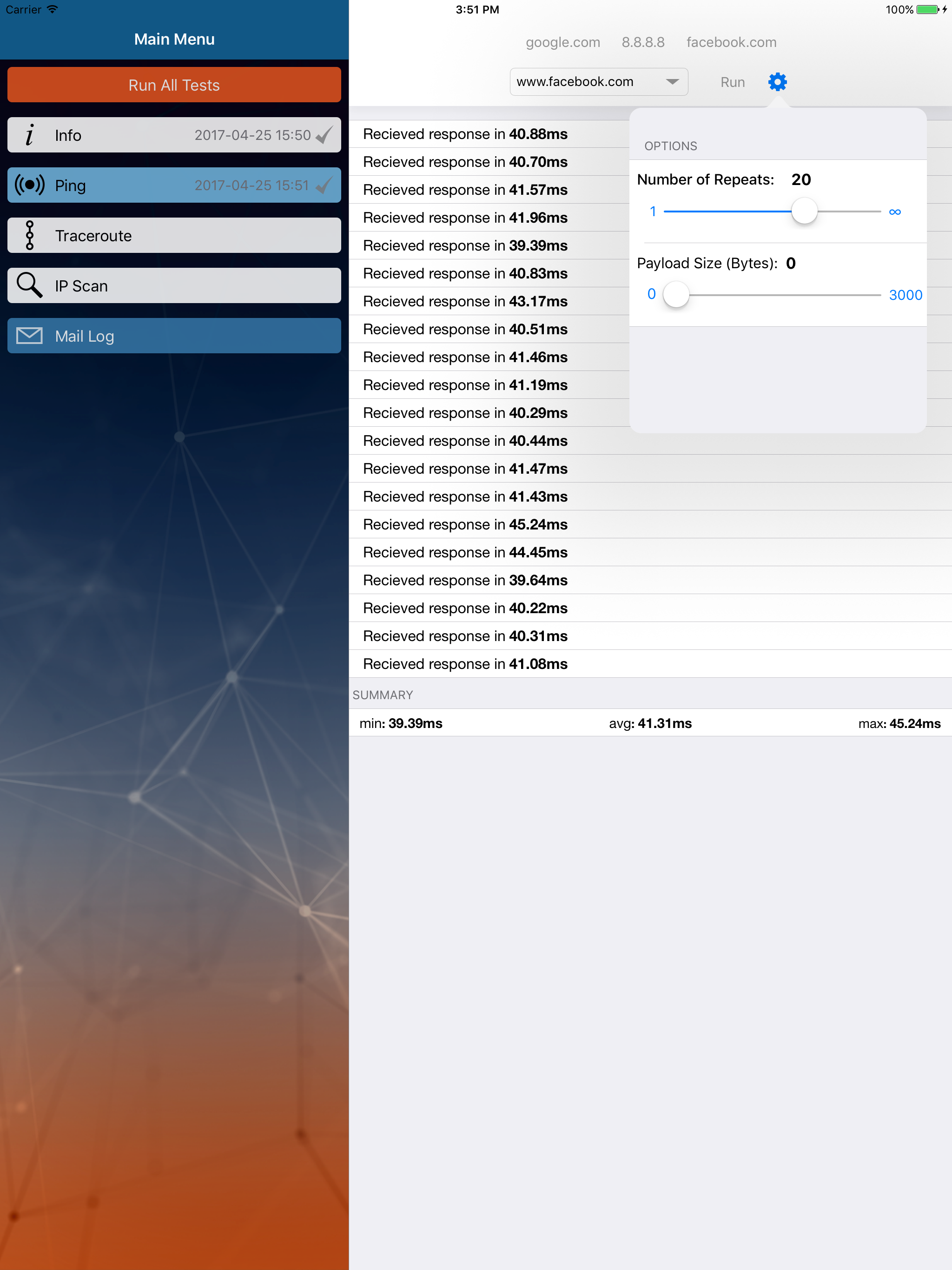The width and height of the screenshot is (952, 1270).
Task: Click the Mail Log envelope icon
Action: (x=29, y=336)
